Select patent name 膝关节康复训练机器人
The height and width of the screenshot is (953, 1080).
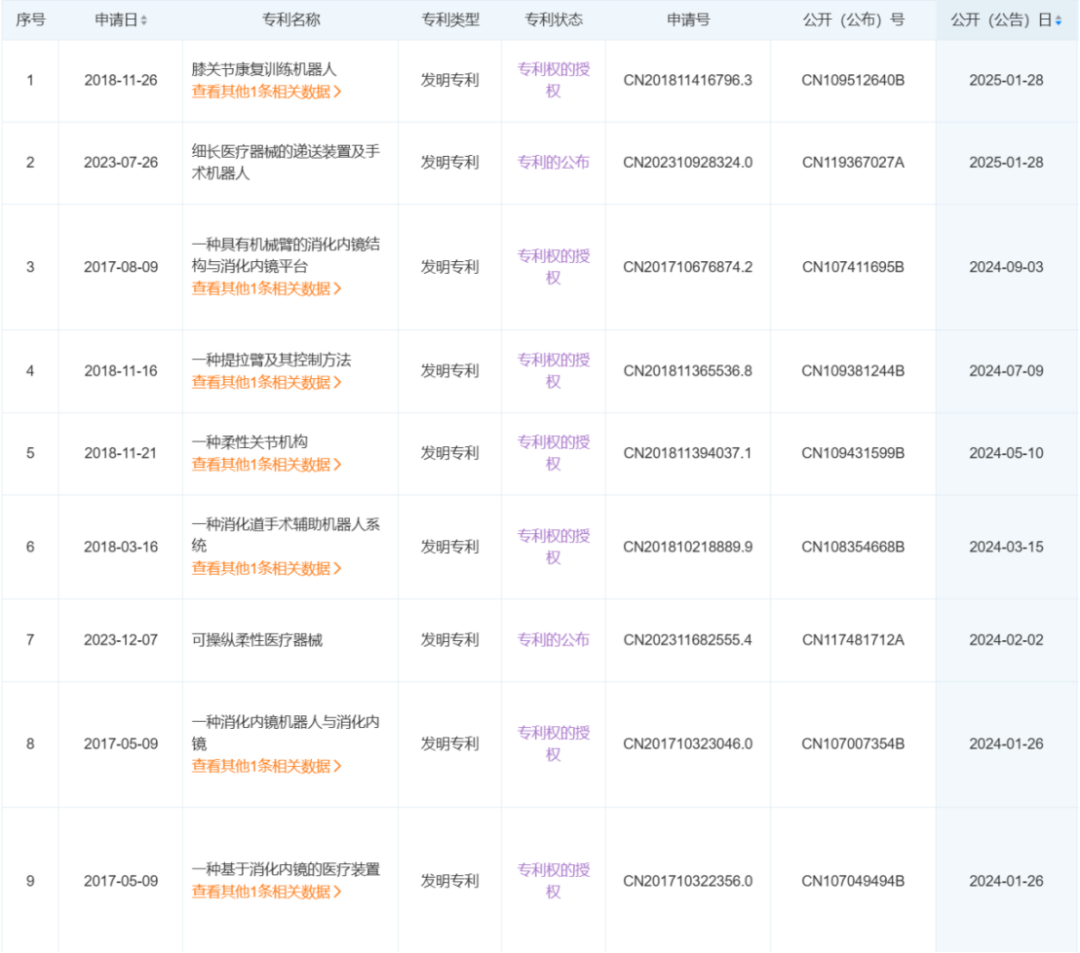pyautogui.click(x=264, y=70)
